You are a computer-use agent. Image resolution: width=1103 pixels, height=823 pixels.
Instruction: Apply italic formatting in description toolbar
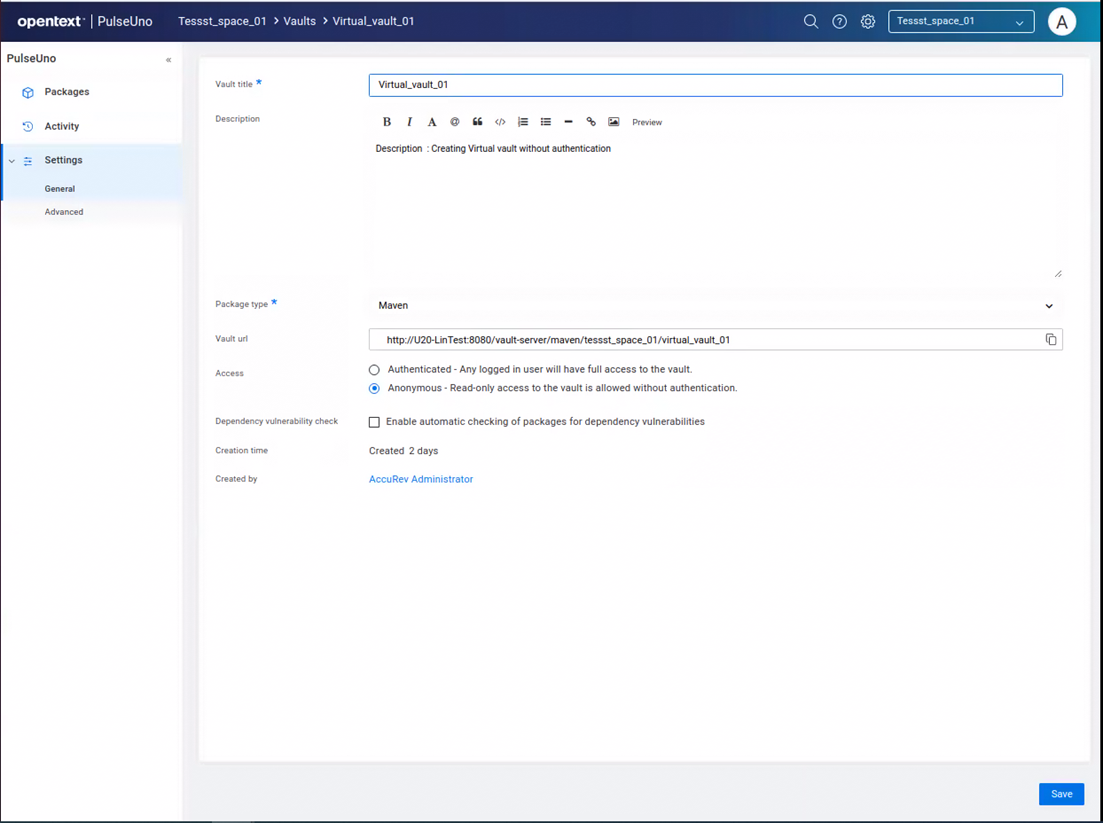point(409,122)
